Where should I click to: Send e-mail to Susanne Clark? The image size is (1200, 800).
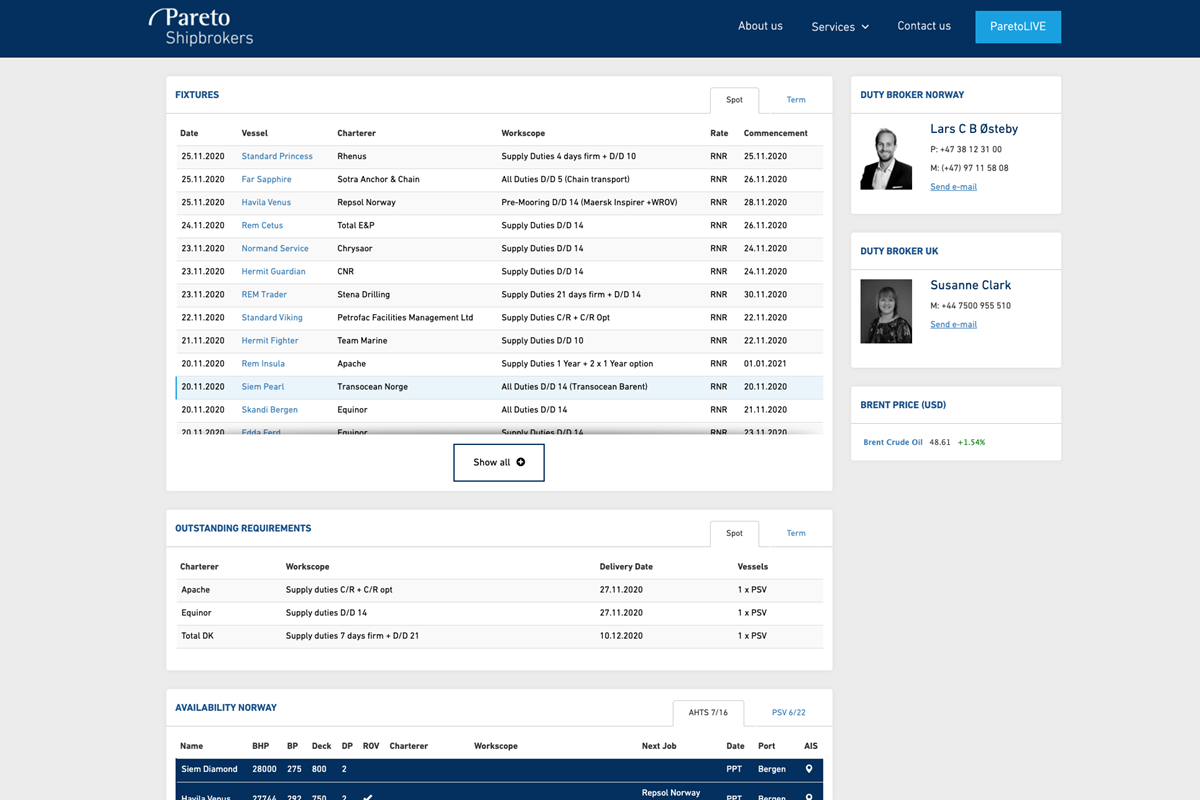(x=953, y=324)
